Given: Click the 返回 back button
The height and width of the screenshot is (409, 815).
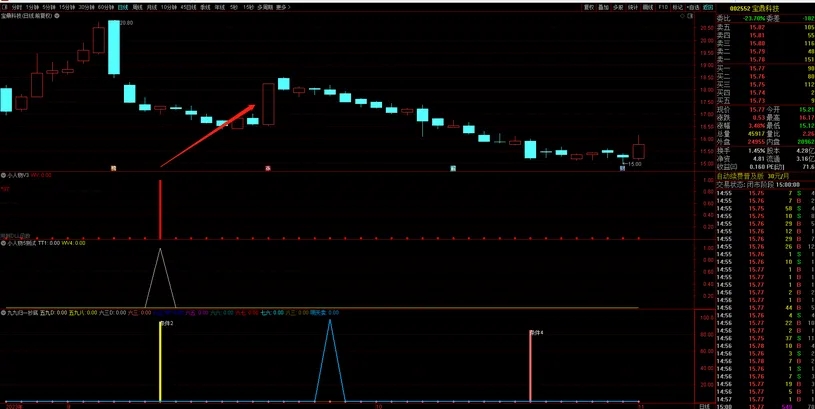Looking at the screenshot, I should coord(708,6).
